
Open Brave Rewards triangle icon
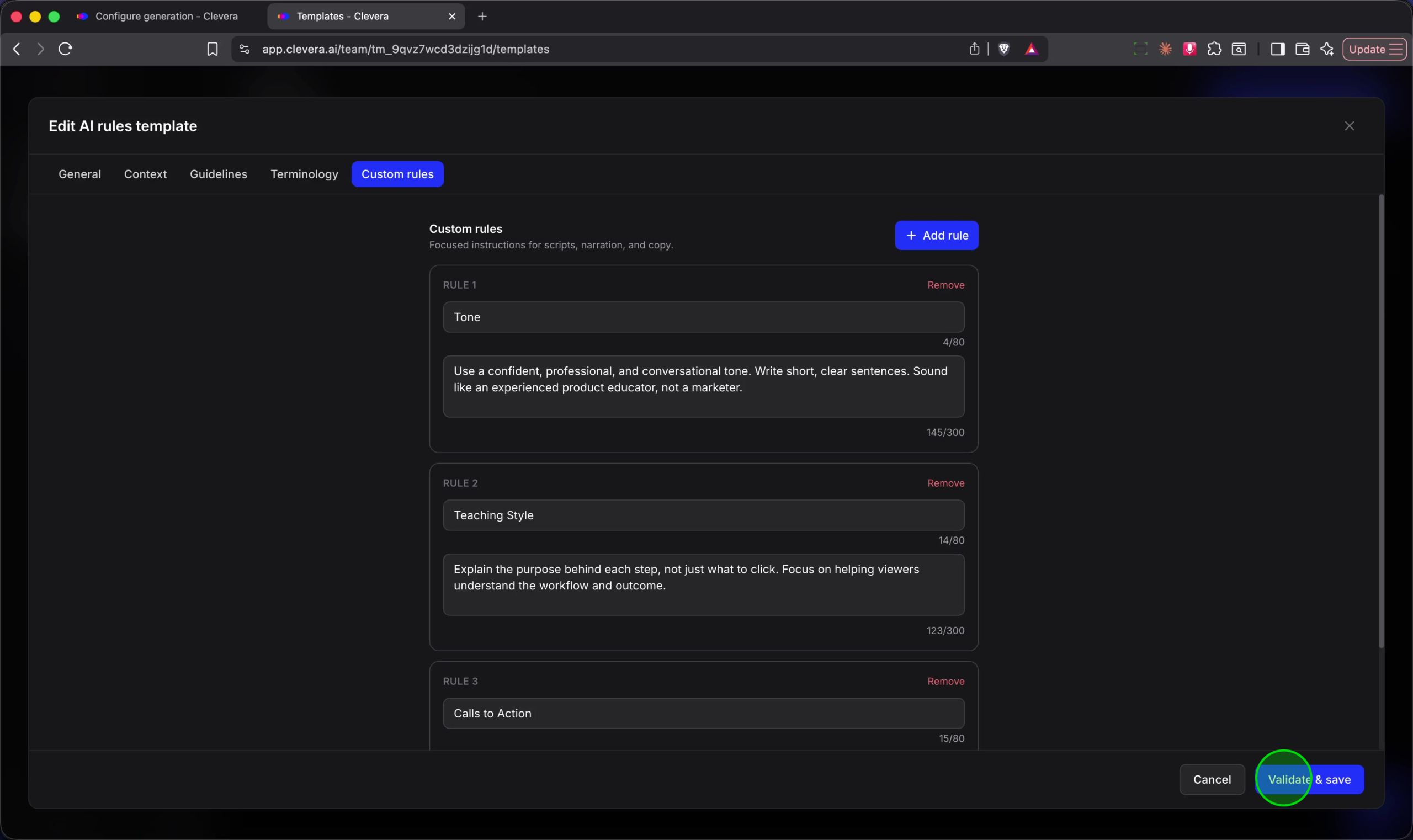(x=1032, y=49)
